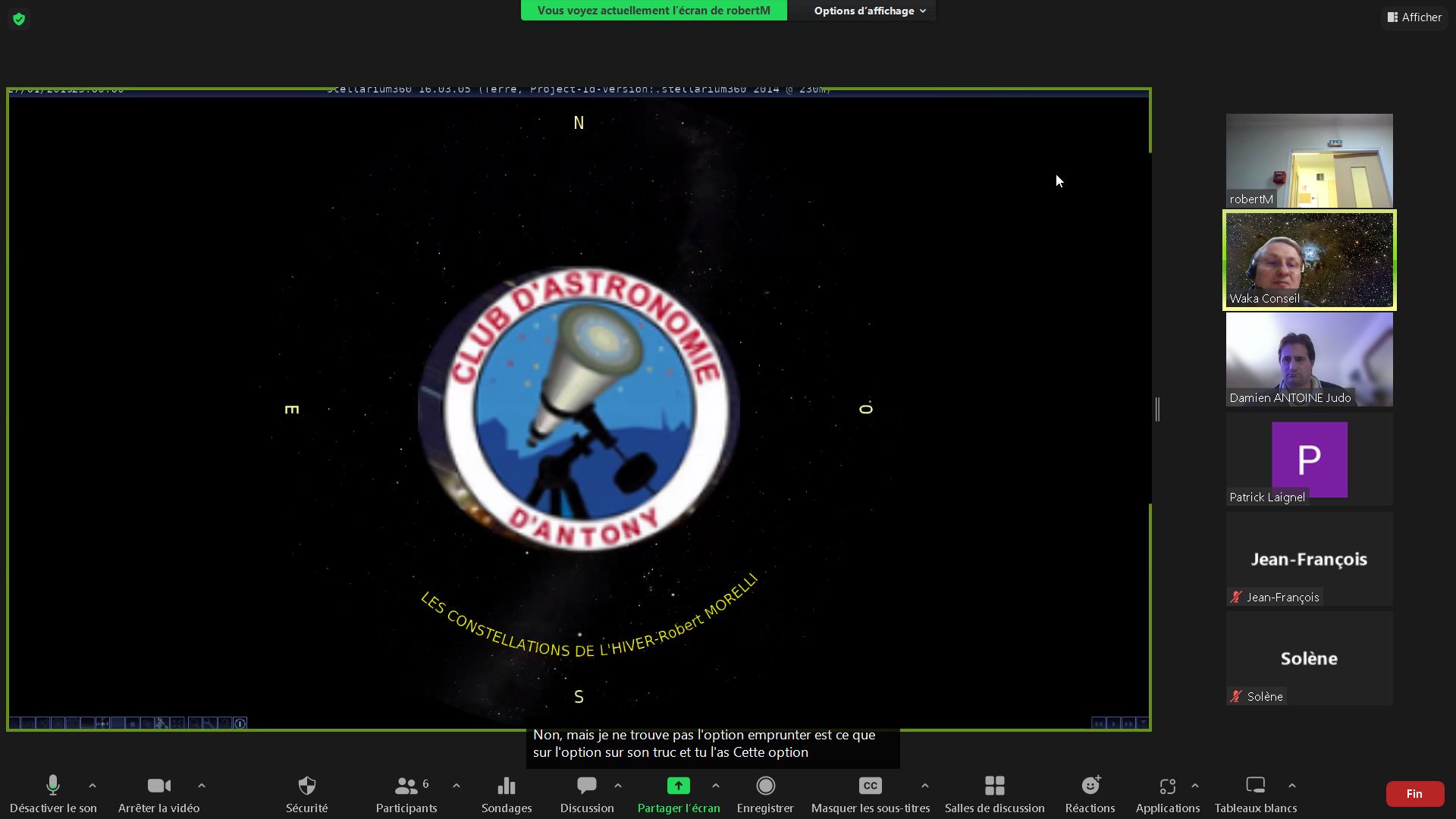
Task: Click Partager l'écran green share button
Action: coord(679,793)
